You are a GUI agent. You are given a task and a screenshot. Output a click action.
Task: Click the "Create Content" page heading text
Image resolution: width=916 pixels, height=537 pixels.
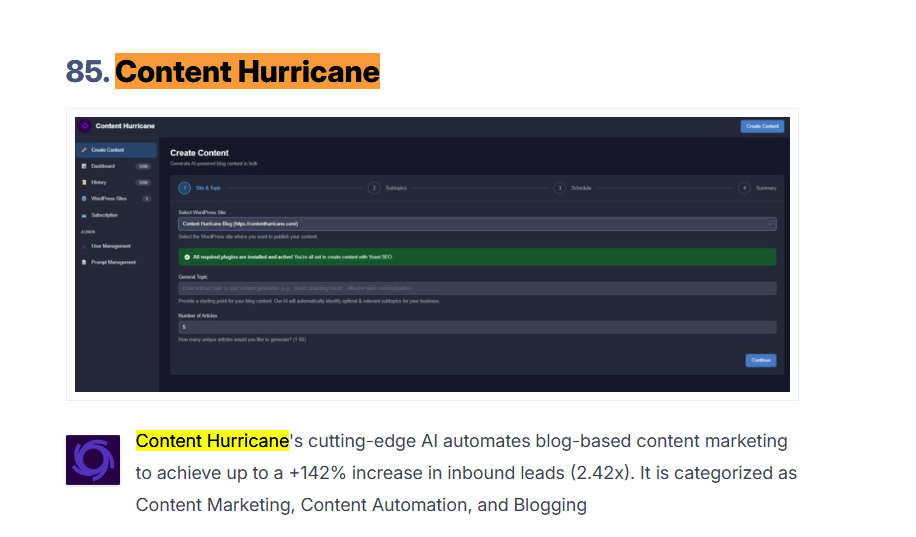(x=199, y=153)
